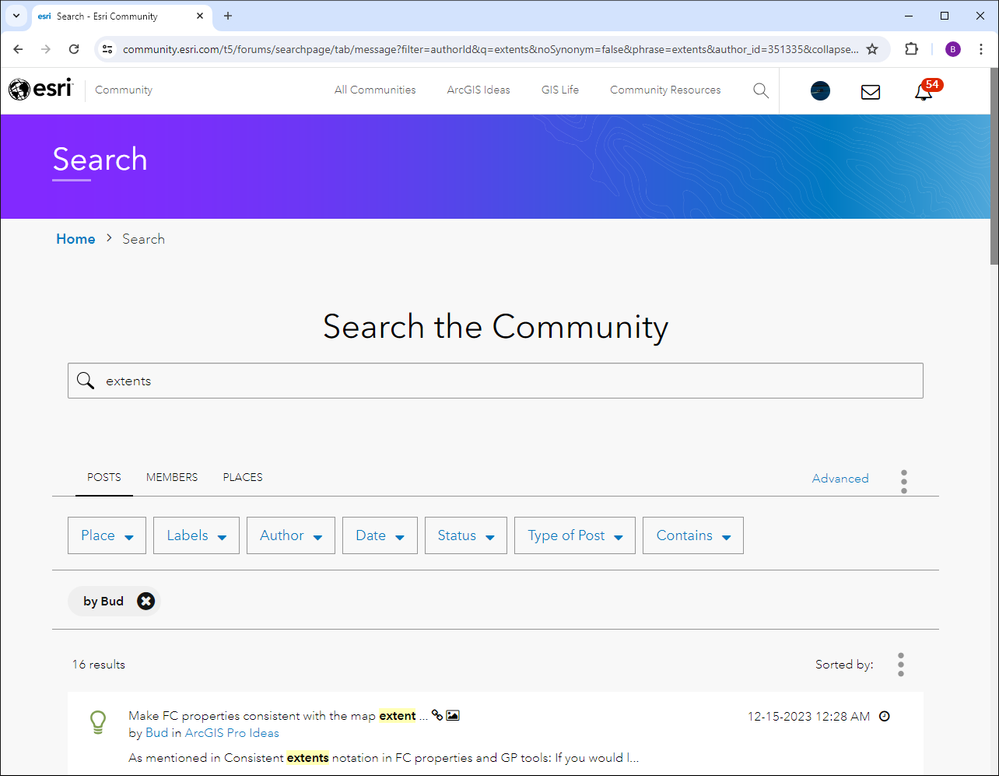Screen dimensions: 999x776
Task: Click the clock icon next to 12-15-2023 date
Action: [884, 716]
